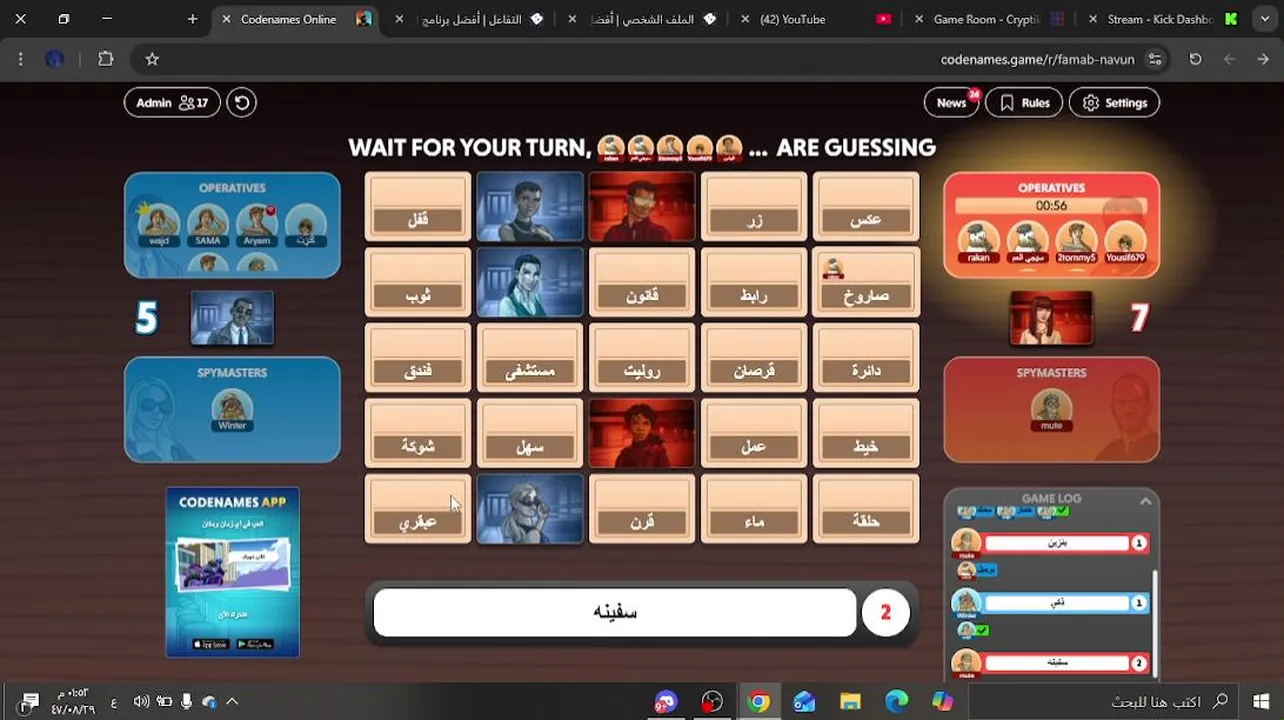Switch to the Game Room tab
The height and width of the screenshot is (720, 1284).
(x=989, y=19)
